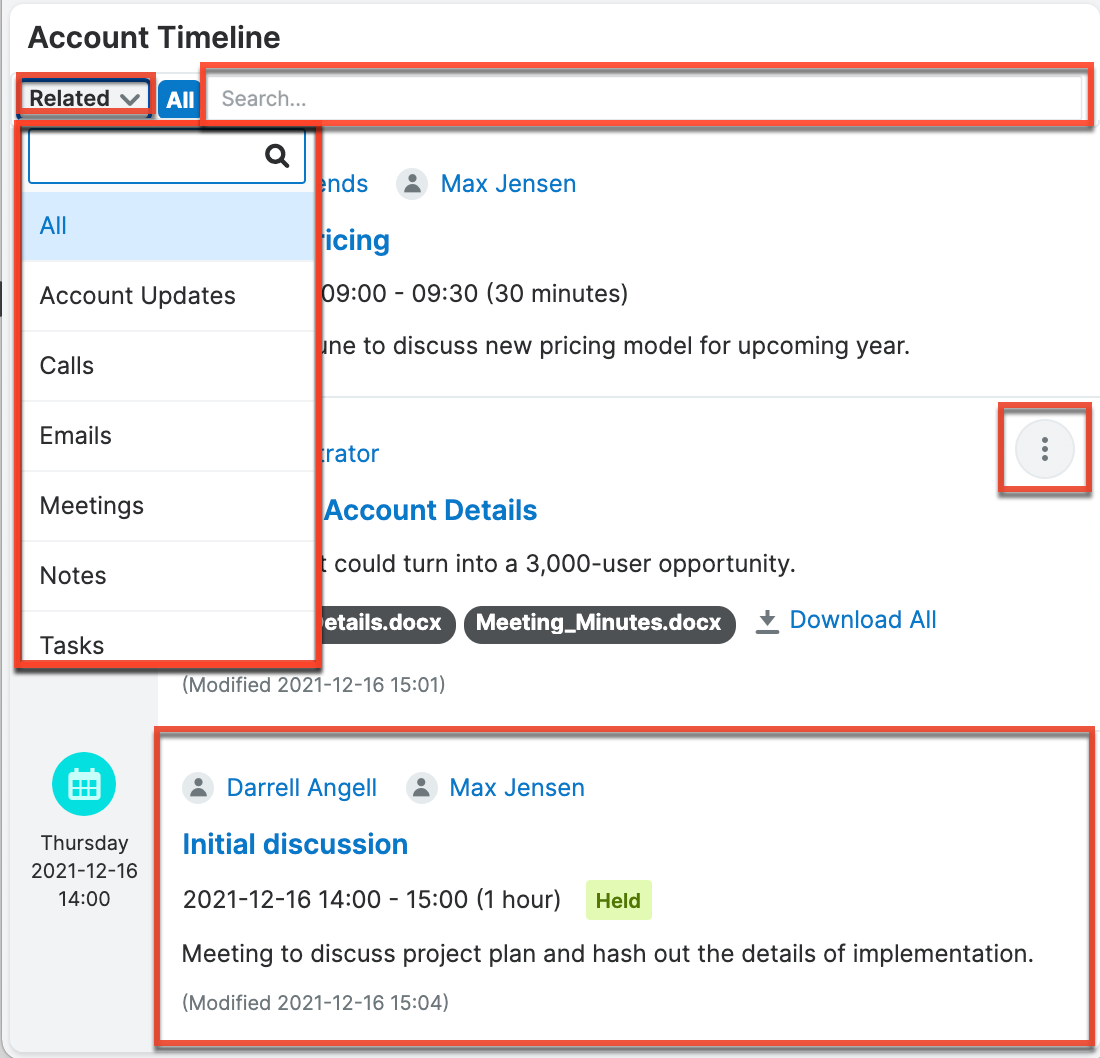
Task: Select Notes in the filter dropdown
Action: pyautogui.click(x=72, y=576)
